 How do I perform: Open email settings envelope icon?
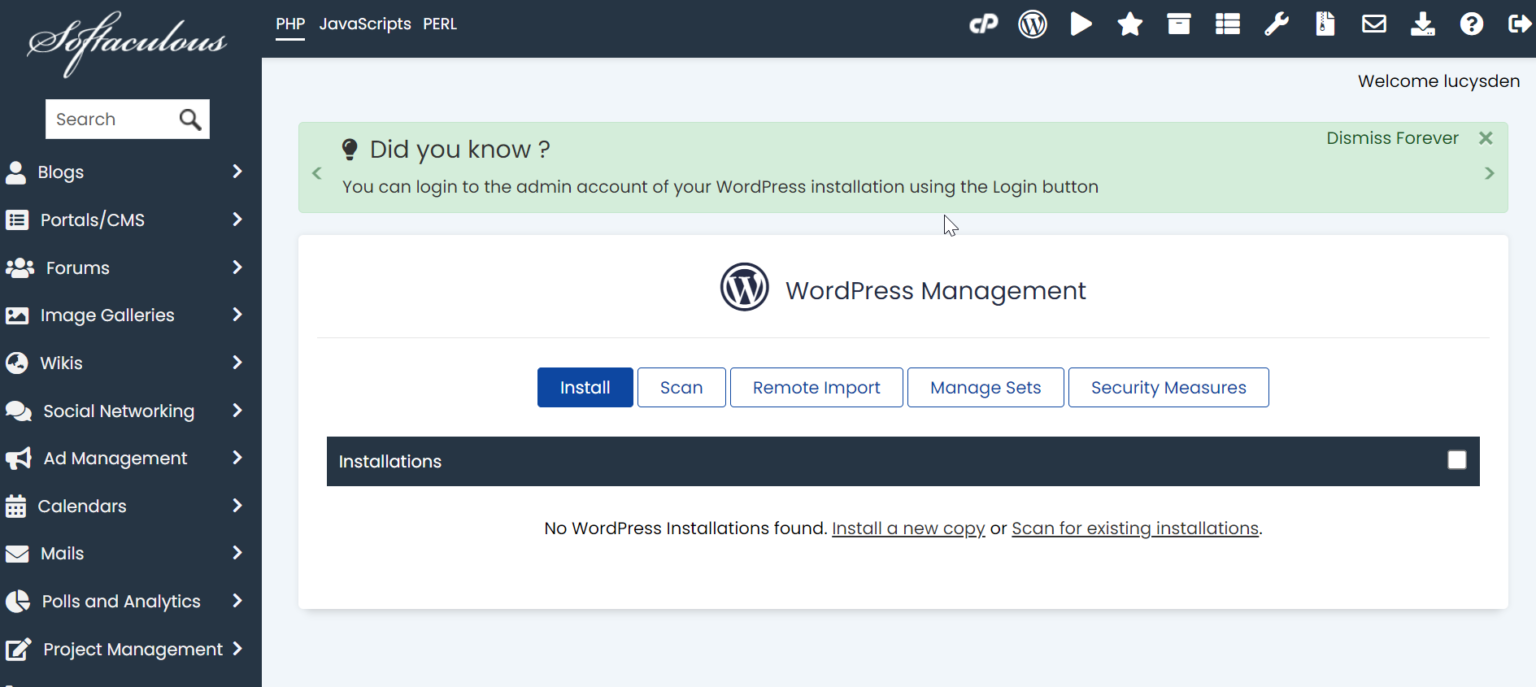click(1374, 25)
